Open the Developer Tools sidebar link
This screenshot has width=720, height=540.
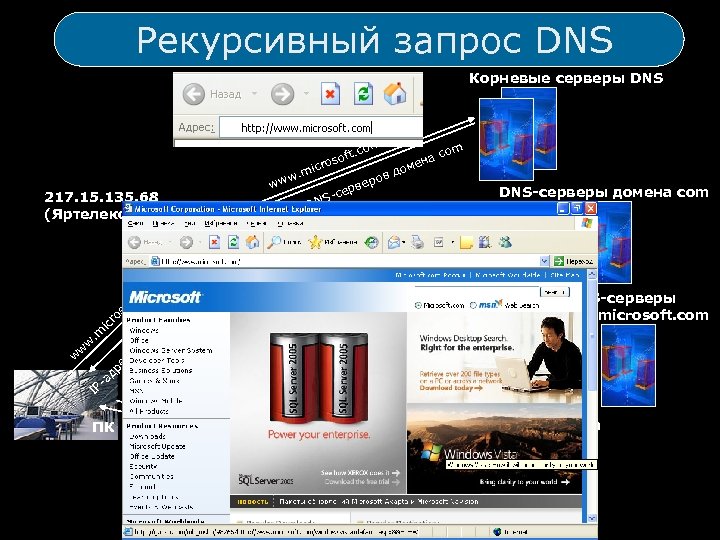(157, 360)
